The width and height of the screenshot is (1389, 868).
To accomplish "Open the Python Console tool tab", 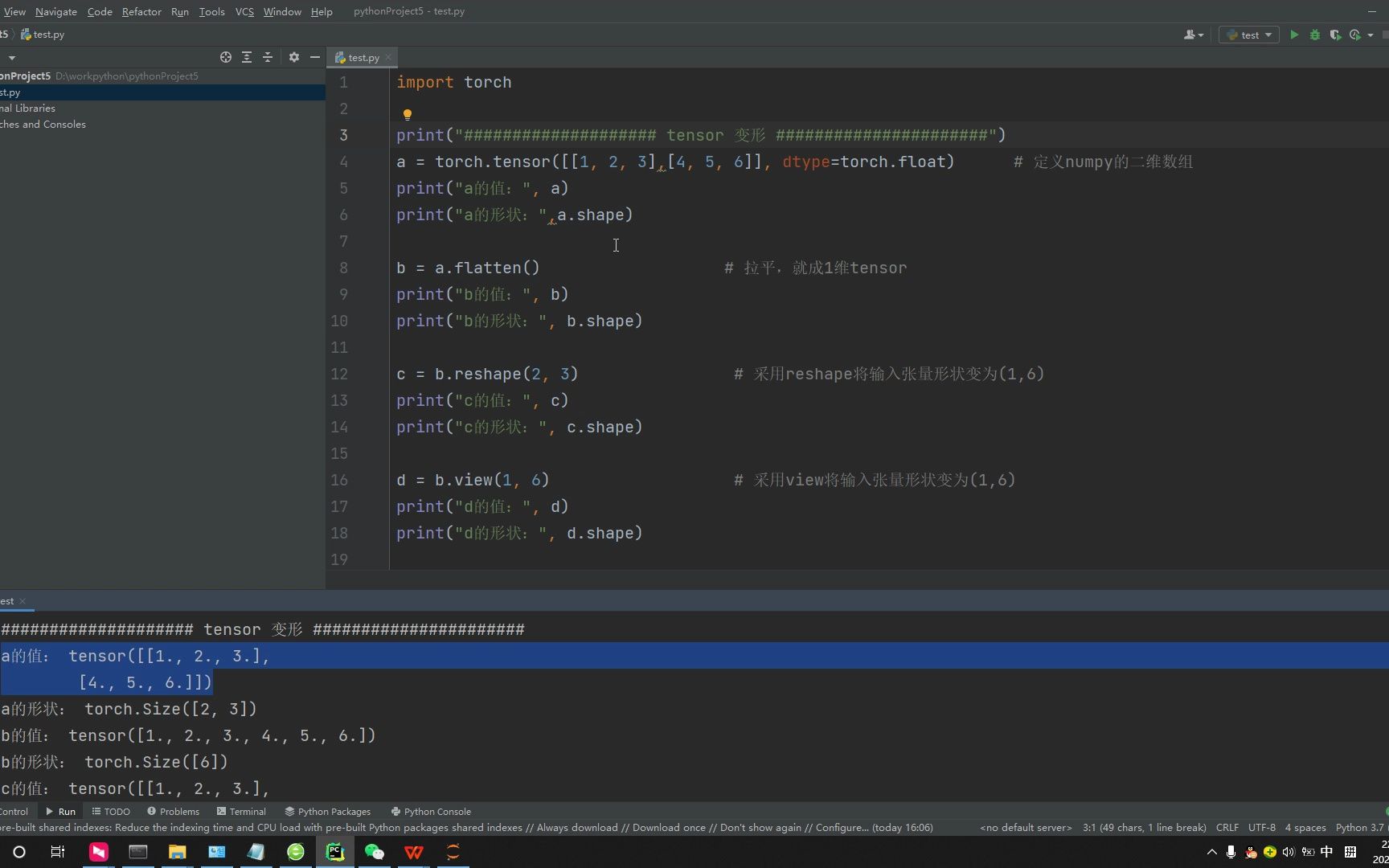I will [431, 811].
